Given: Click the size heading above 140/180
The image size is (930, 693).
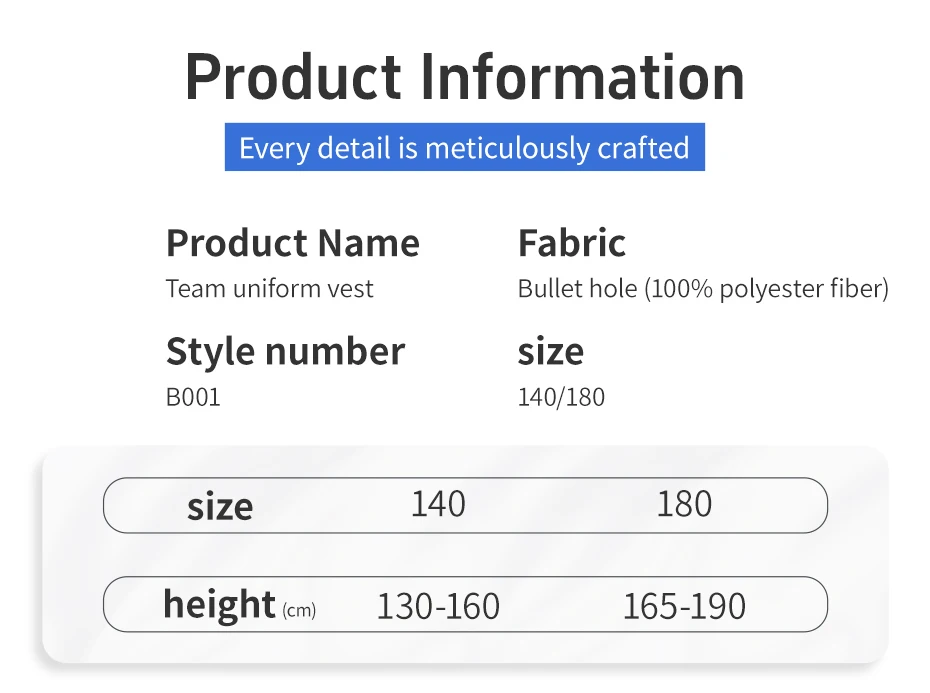Looking at the screenshot, I should coord(550,352).
